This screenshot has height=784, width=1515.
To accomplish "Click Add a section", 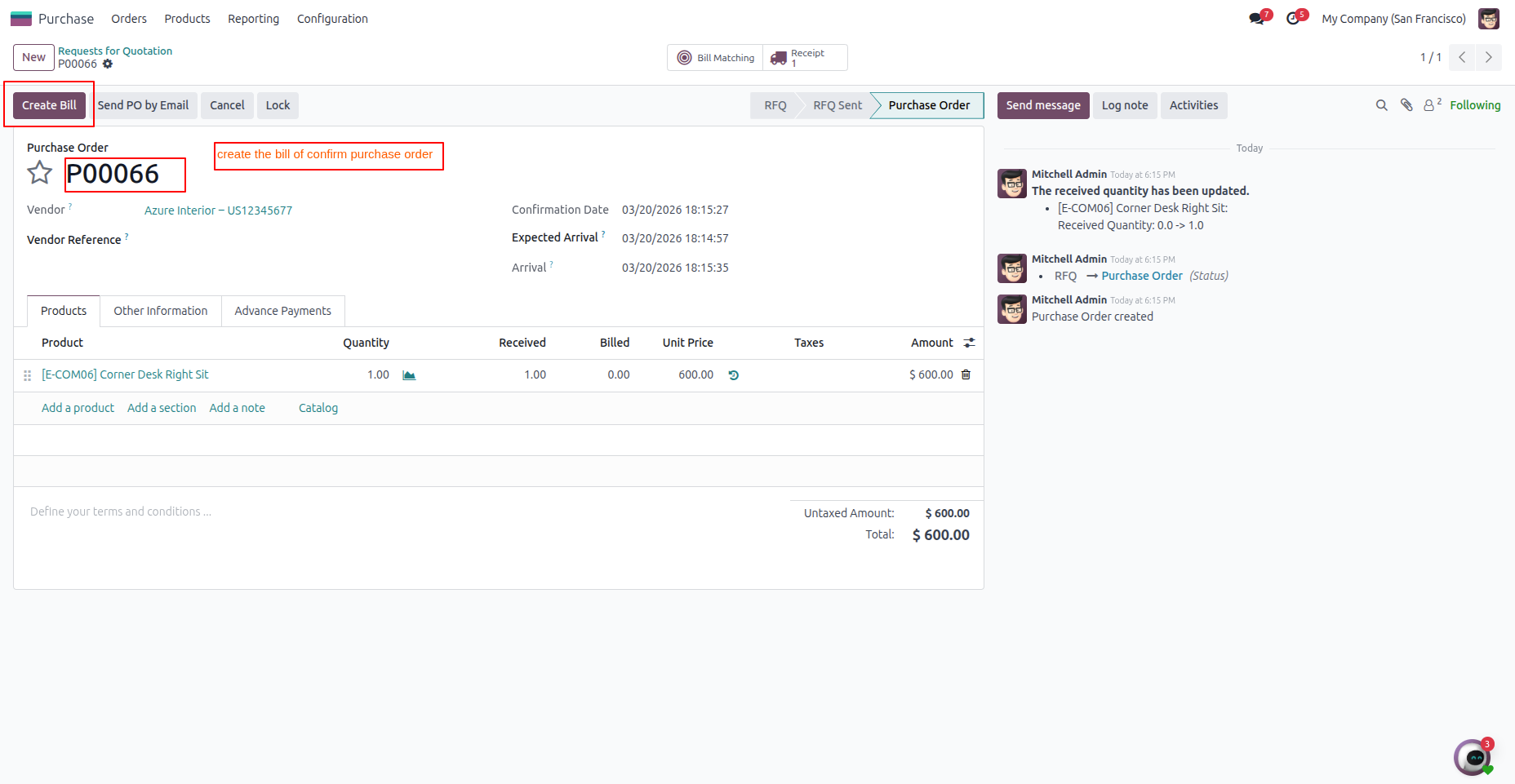I will [162, 408].
